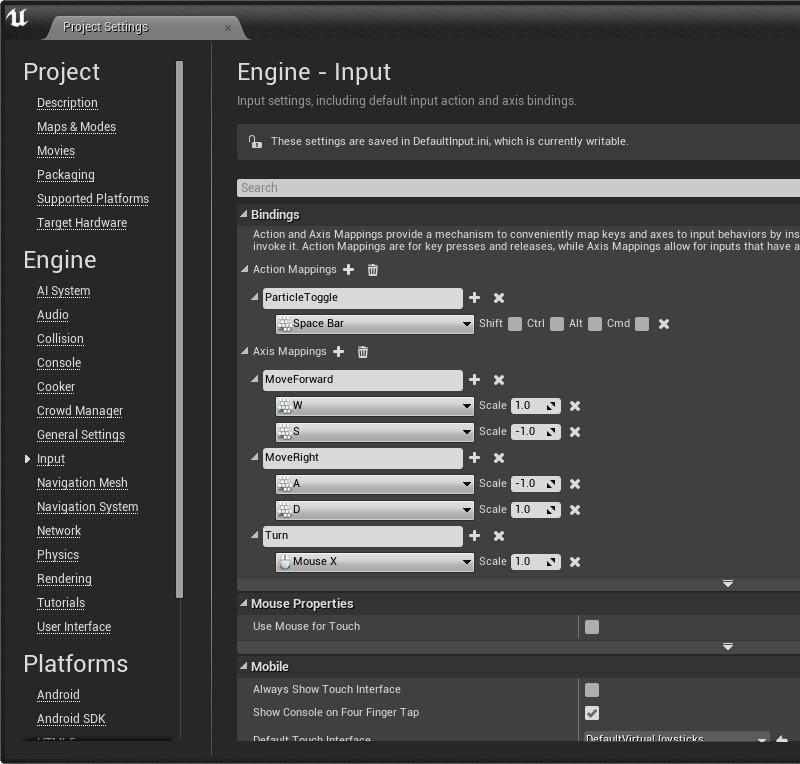
Task: Collapse the Bindings section
Action: click(244, 215)
